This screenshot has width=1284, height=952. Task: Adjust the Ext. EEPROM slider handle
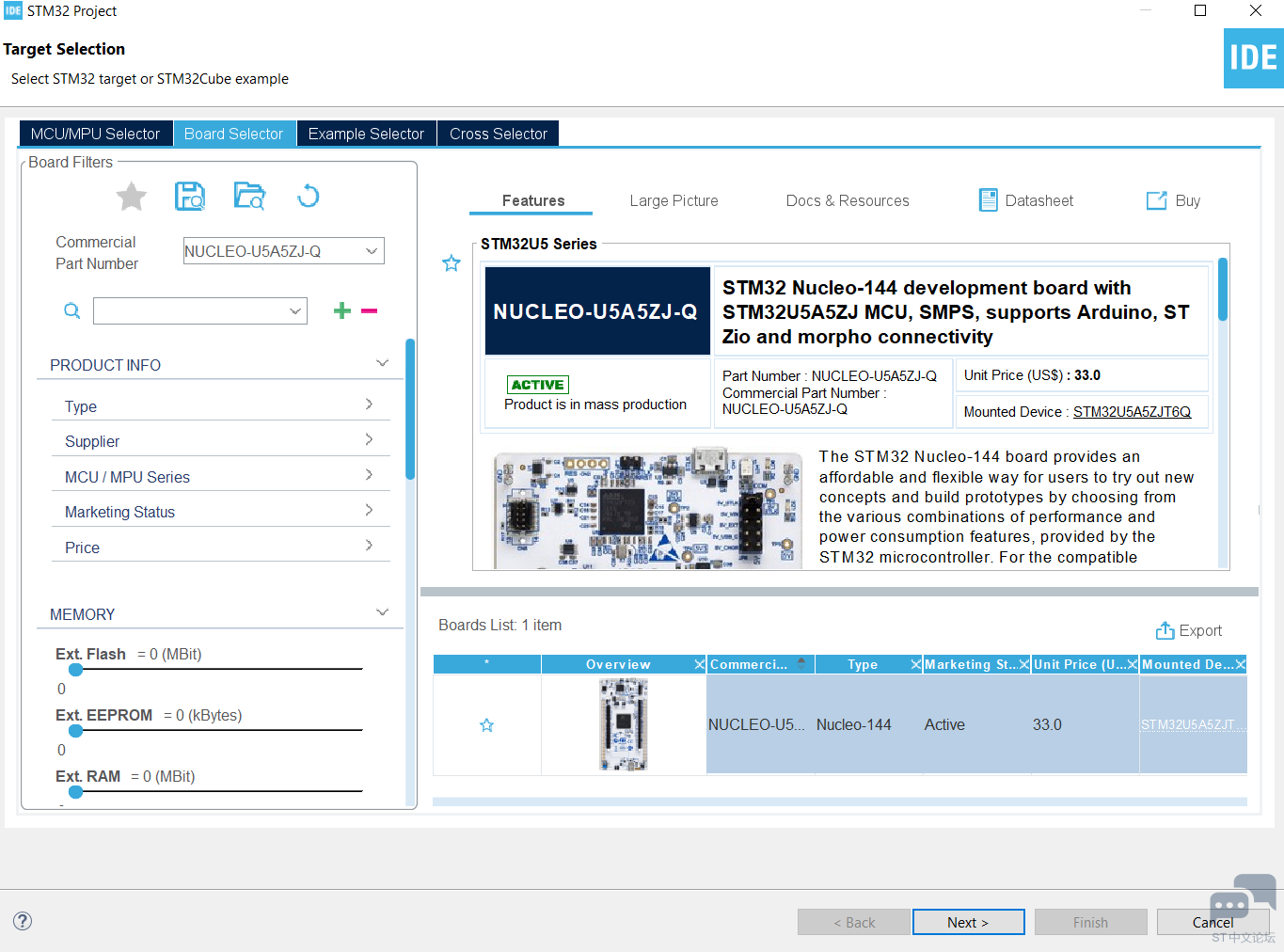point(76,730)
